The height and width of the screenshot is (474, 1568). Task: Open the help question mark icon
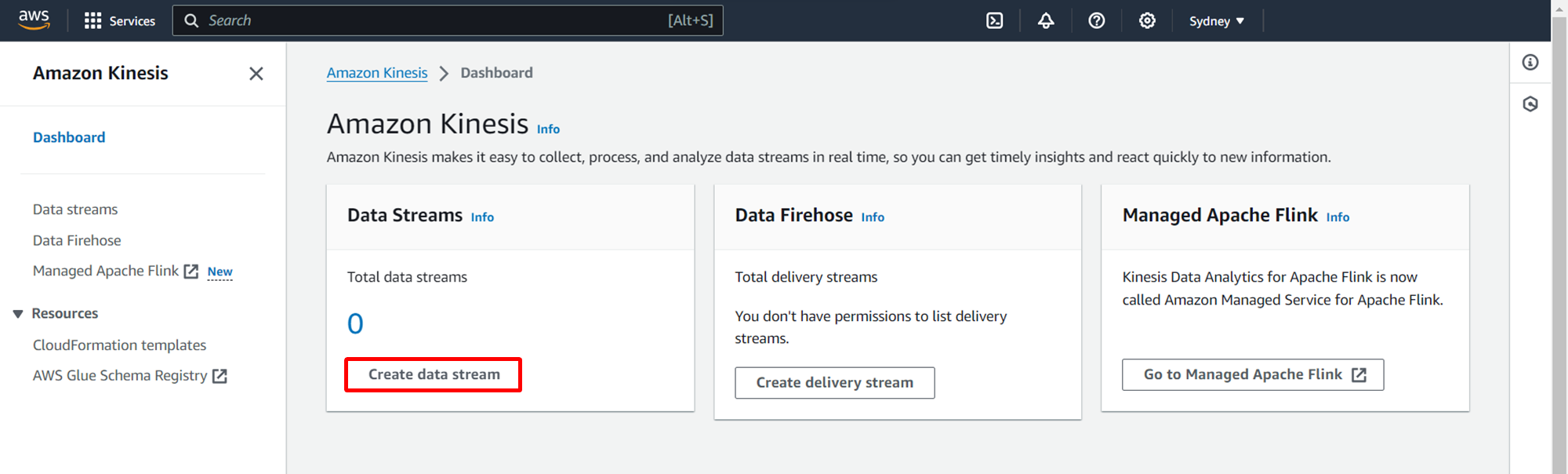[x=1097, y=20]
